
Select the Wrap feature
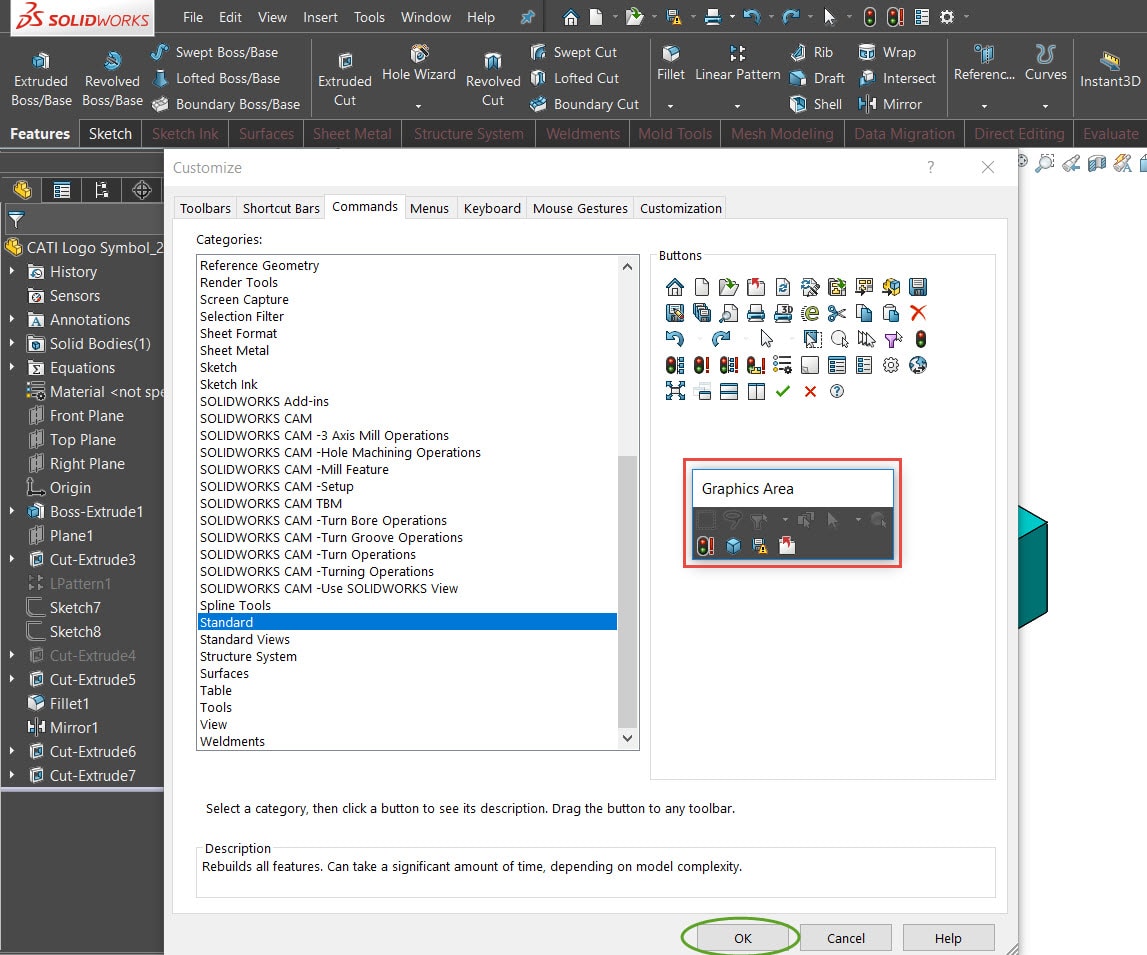tap(887, 52)
